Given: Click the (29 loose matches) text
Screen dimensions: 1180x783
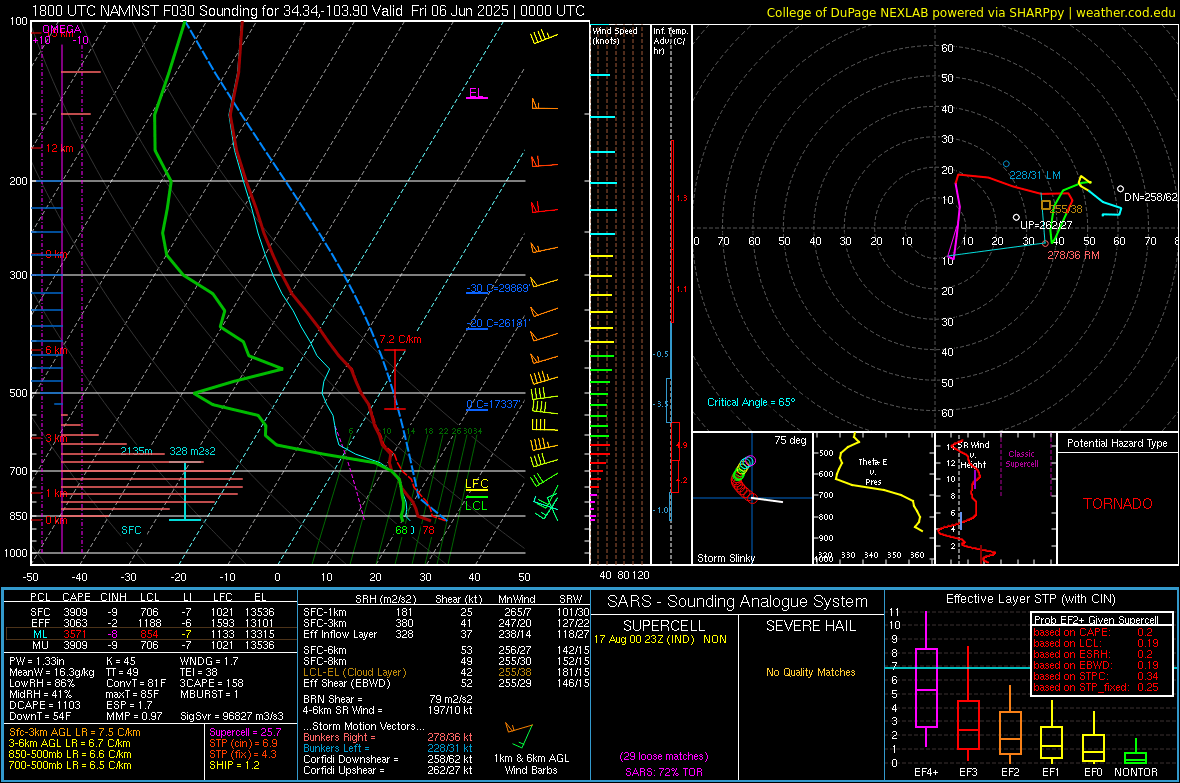Looking at the screenshot, I should pos(664,756).
